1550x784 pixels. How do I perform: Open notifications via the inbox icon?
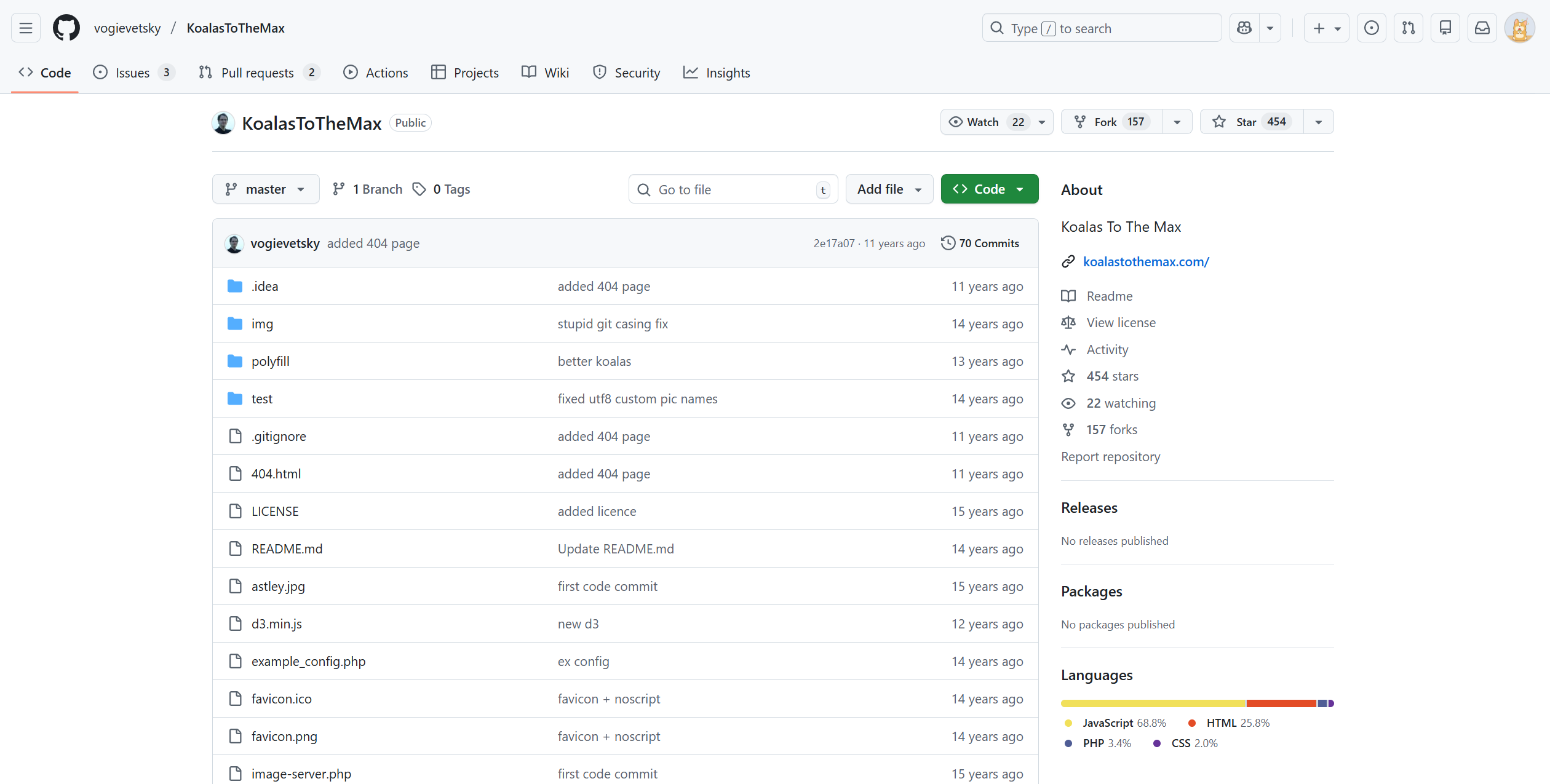[x=1482, y=28]
